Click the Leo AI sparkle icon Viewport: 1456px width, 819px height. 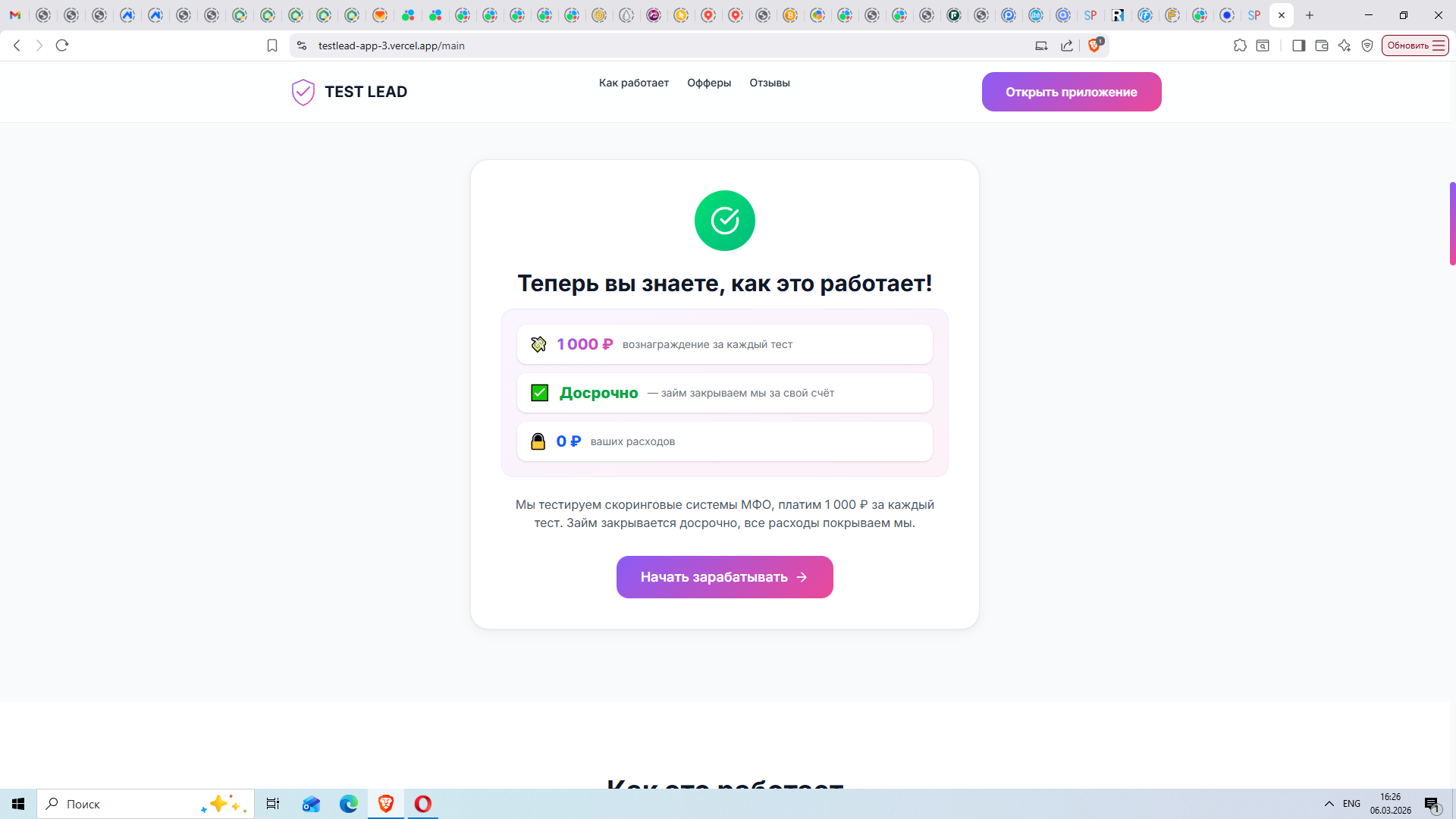[x=1345, y=45]
